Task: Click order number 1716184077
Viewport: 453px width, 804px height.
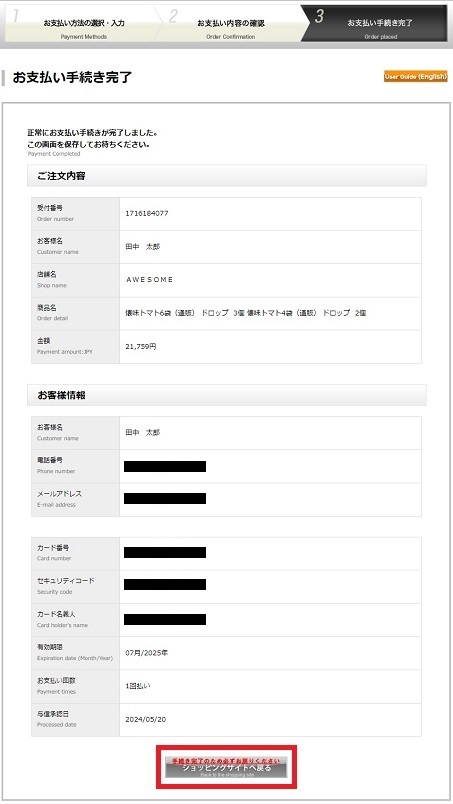Action: pyautogui.click(x=147, y=213)
